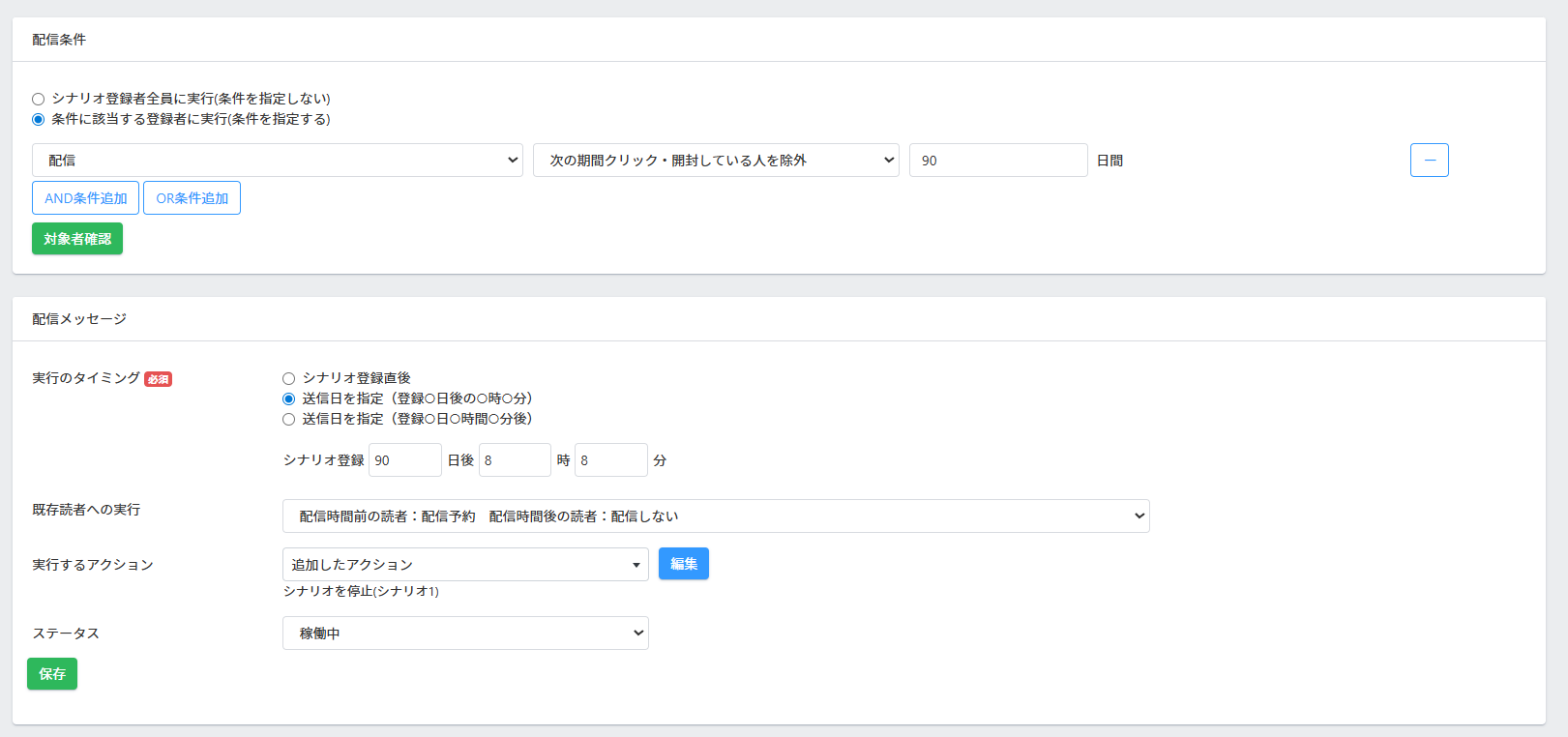
Task: Click the AND条件追加 button
Action: (x=85, y=198)
